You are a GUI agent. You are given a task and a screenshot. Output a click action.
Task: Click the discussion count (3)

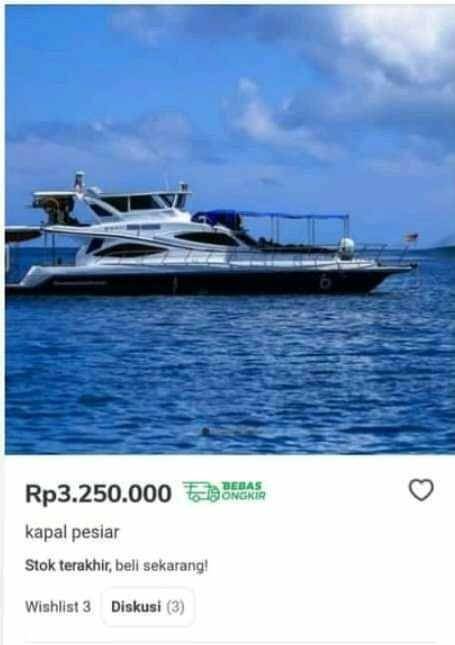point(176,607)
